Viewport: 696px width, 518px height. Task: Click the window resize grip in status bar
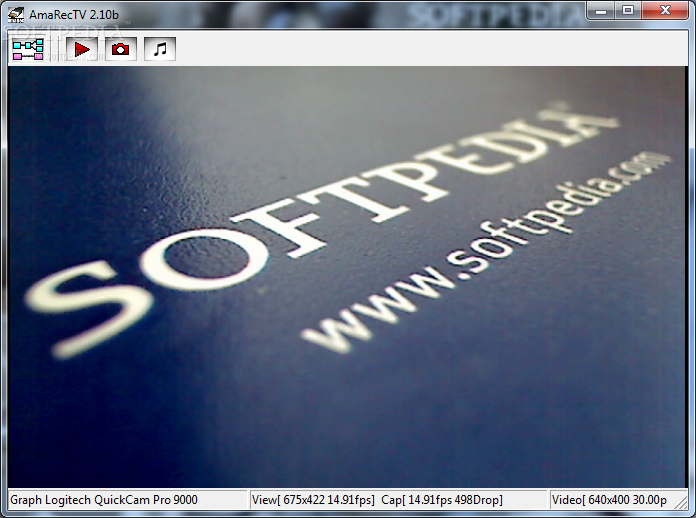pos(680,502)
